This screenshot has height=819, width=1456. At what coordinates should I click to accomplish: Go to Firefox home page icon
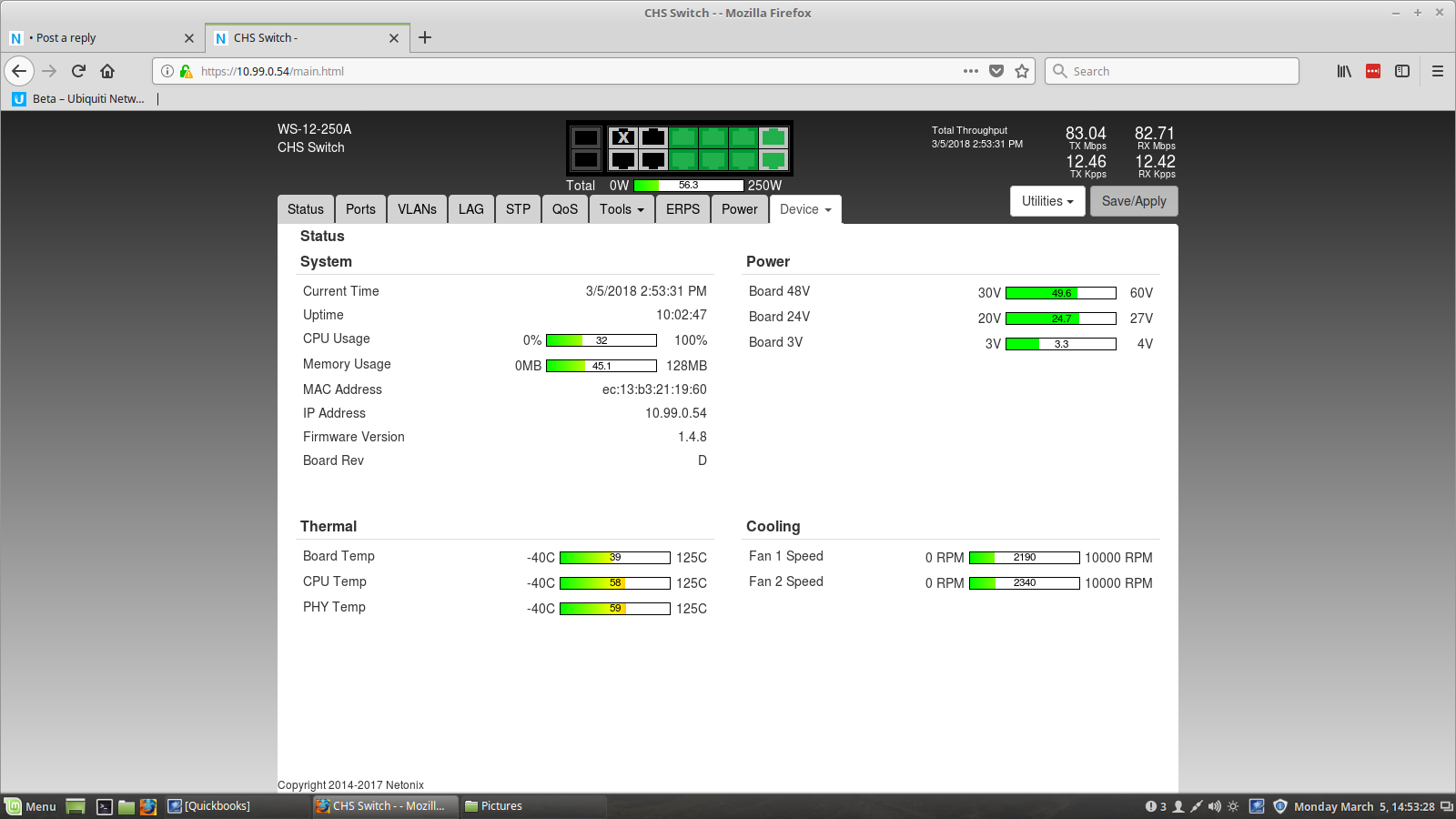click(x=107, y=71)
